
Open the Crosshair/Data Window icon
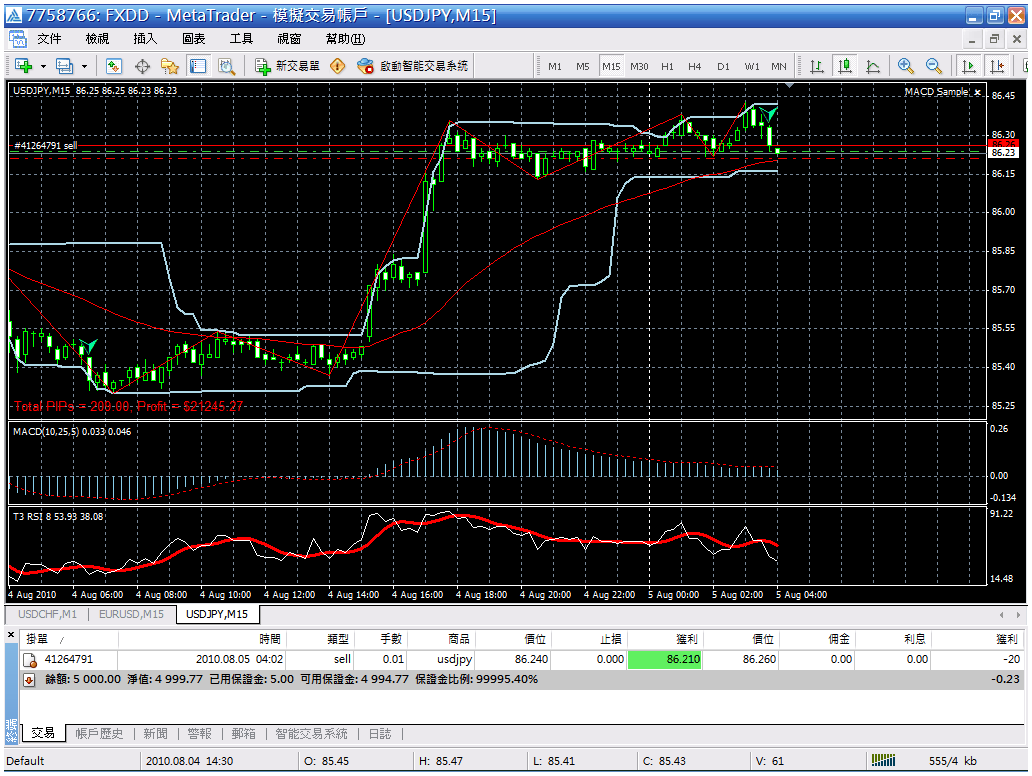pos(142,66)
